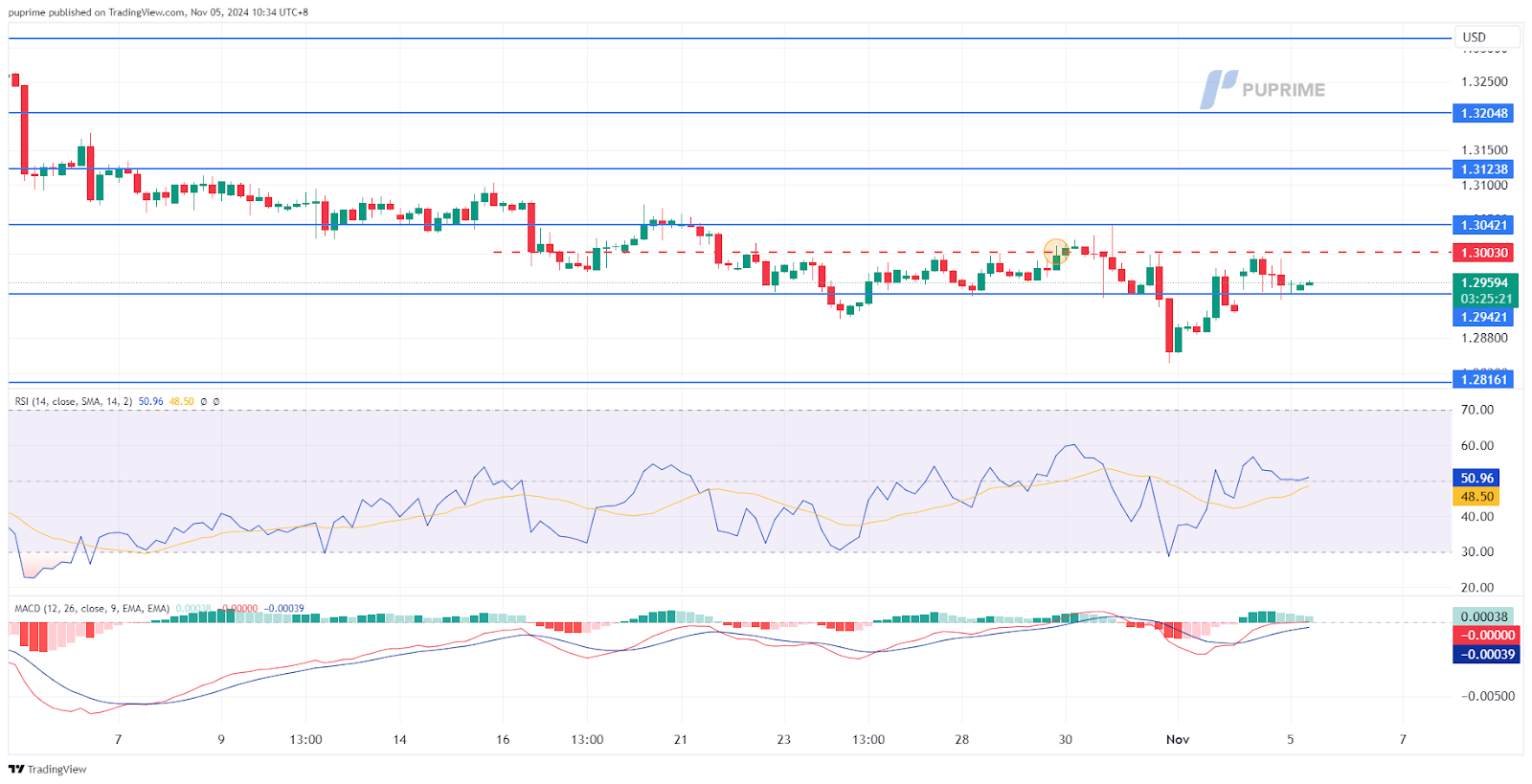Click the 23 date label on time axis
Viewport: 1532px width, 784px height.
pos(784,740)
